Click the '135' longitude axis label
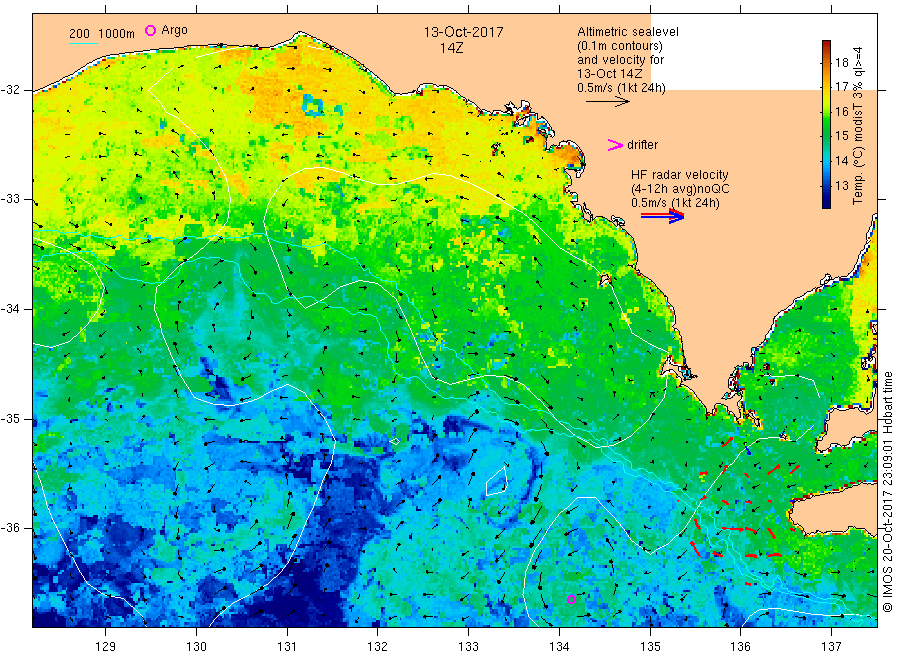 (x=650, y=647)
